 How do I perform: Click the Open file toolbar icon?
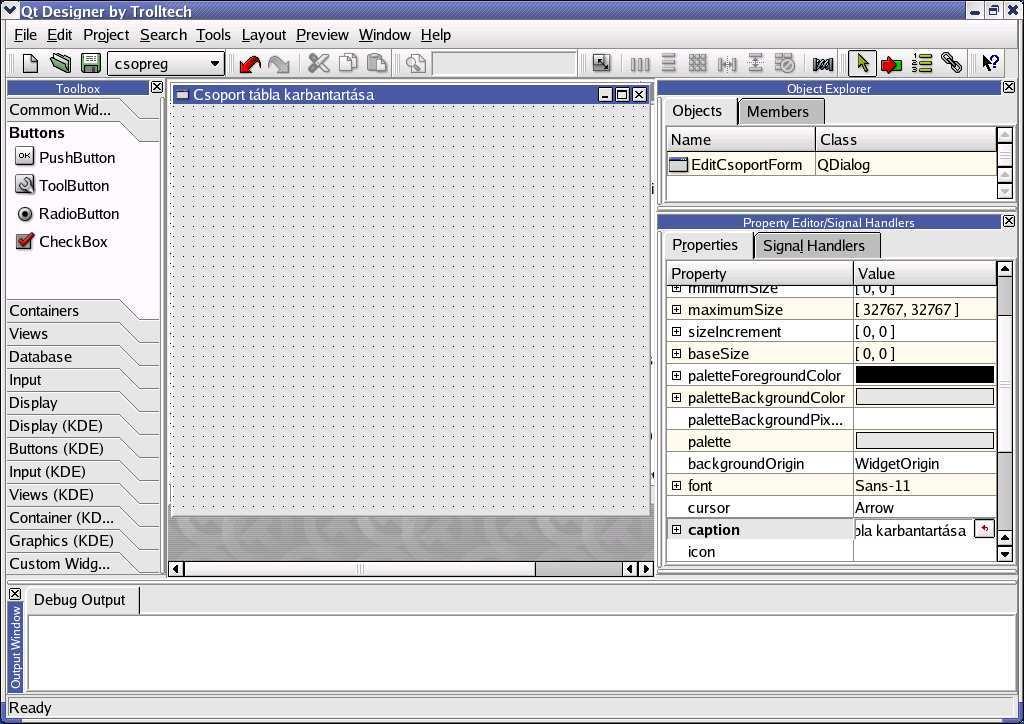point(60,63)
